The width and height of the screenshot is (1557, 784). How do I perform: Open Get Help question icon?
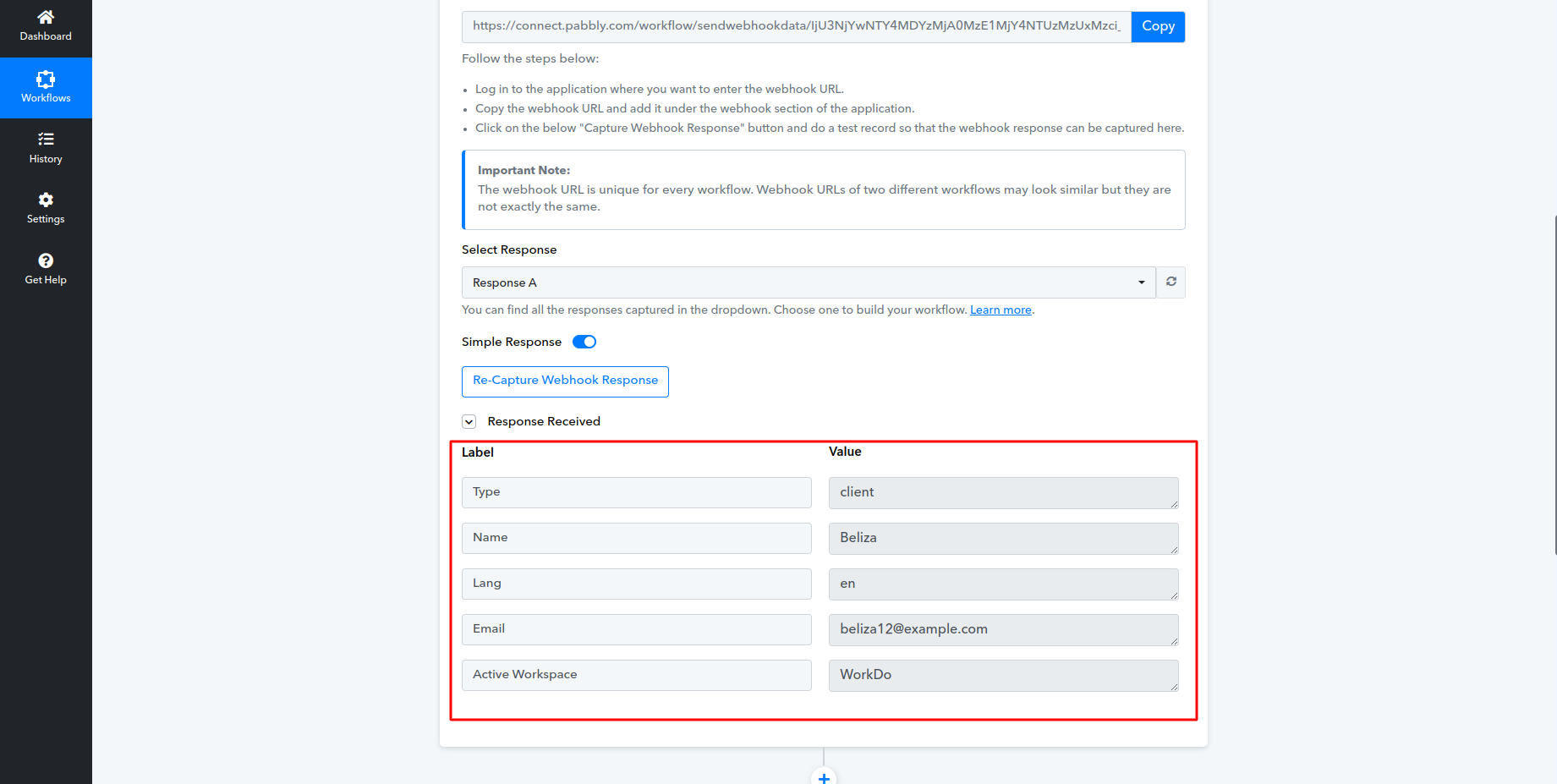click(x=46, y=260)
